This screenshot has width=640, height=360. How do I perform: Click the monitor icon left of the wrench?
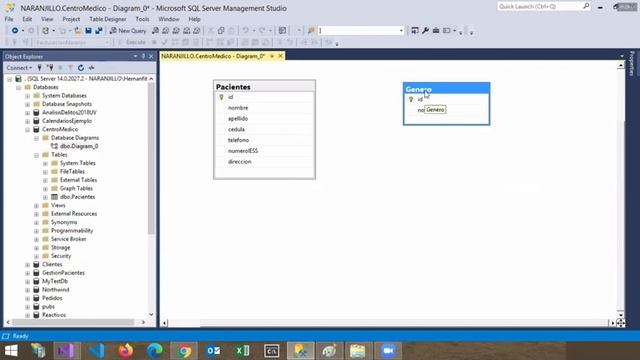pyautogui.click(x=415, y=31)
